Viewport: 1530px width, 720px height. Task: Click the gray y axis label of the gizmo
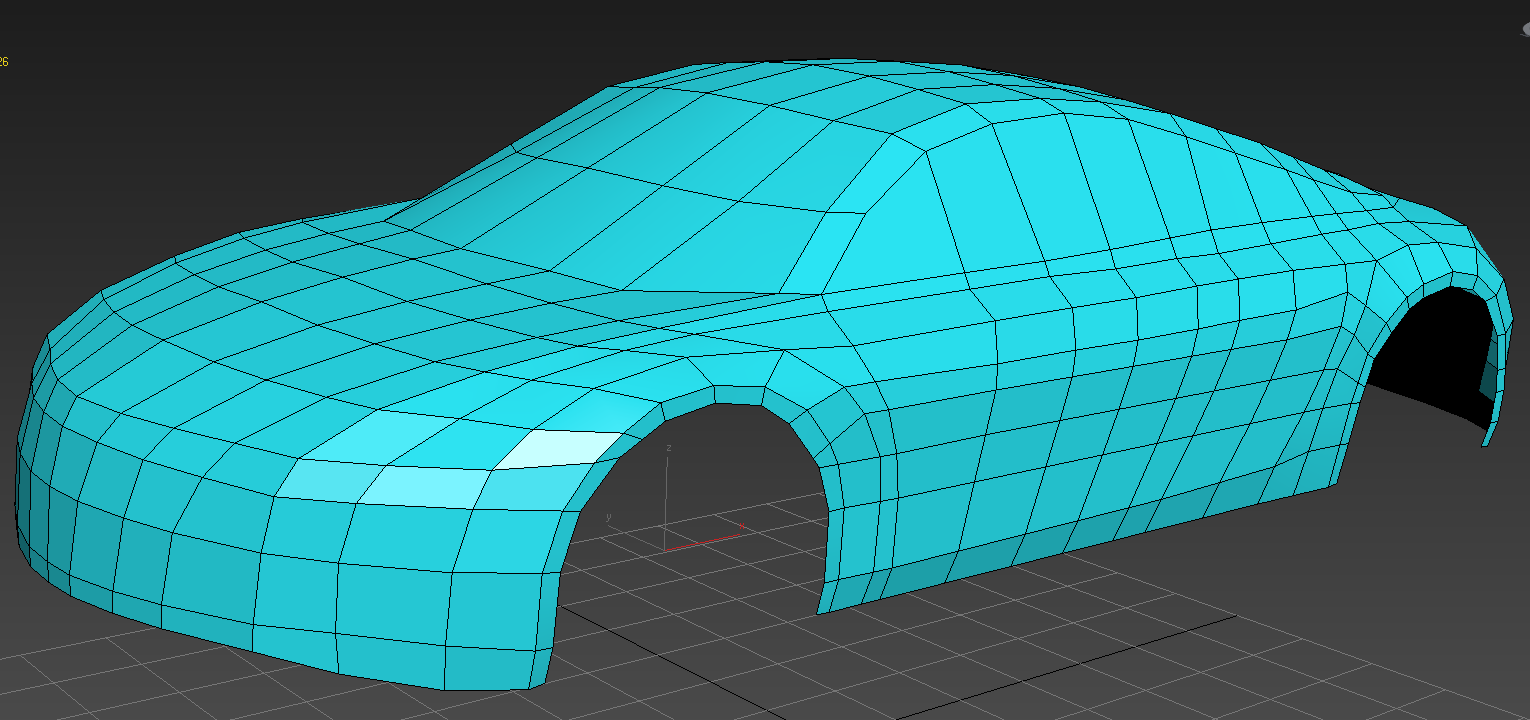coord(609,517)
